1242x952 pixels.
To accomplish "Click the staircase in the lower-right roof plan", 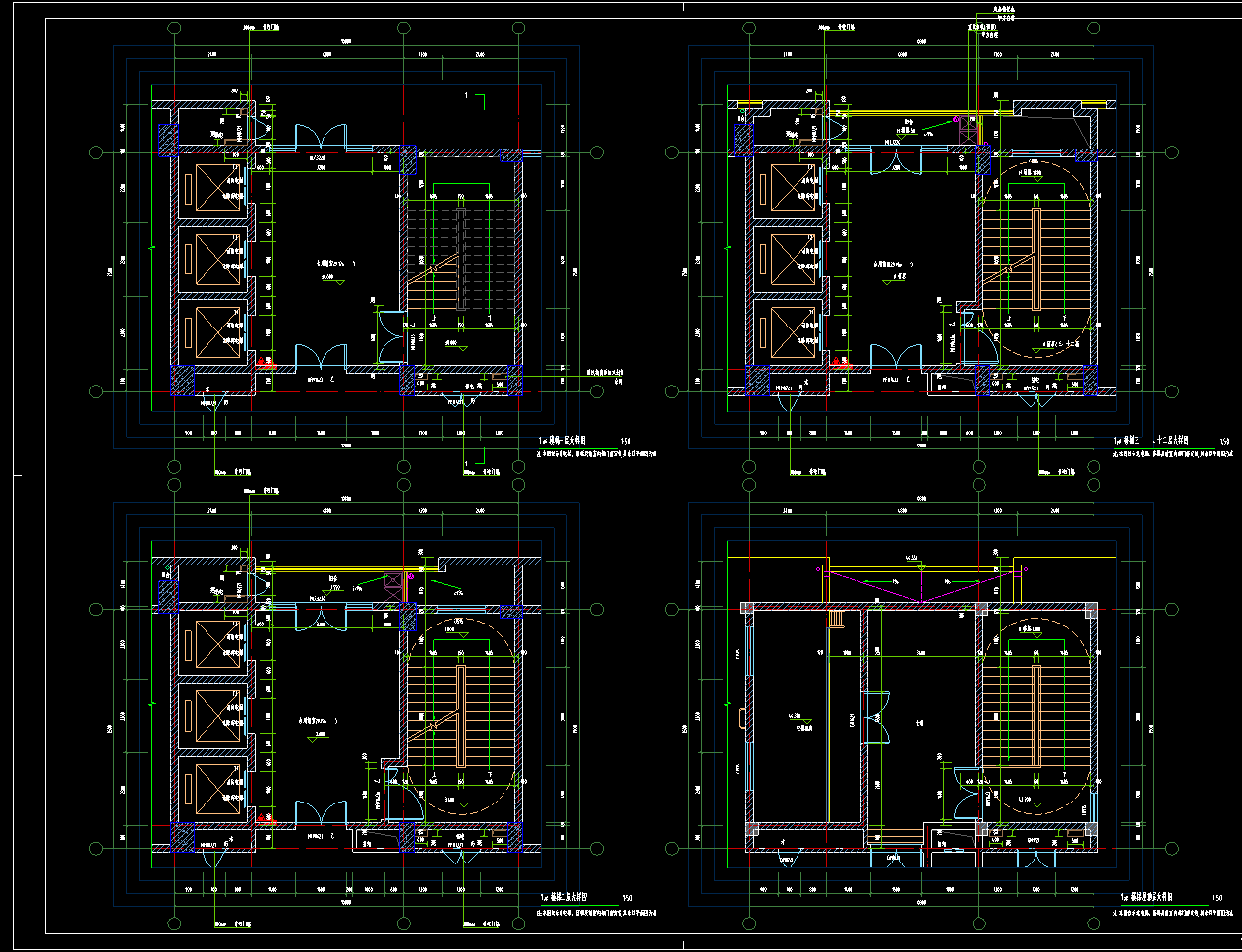I will tap(1035, 716).
